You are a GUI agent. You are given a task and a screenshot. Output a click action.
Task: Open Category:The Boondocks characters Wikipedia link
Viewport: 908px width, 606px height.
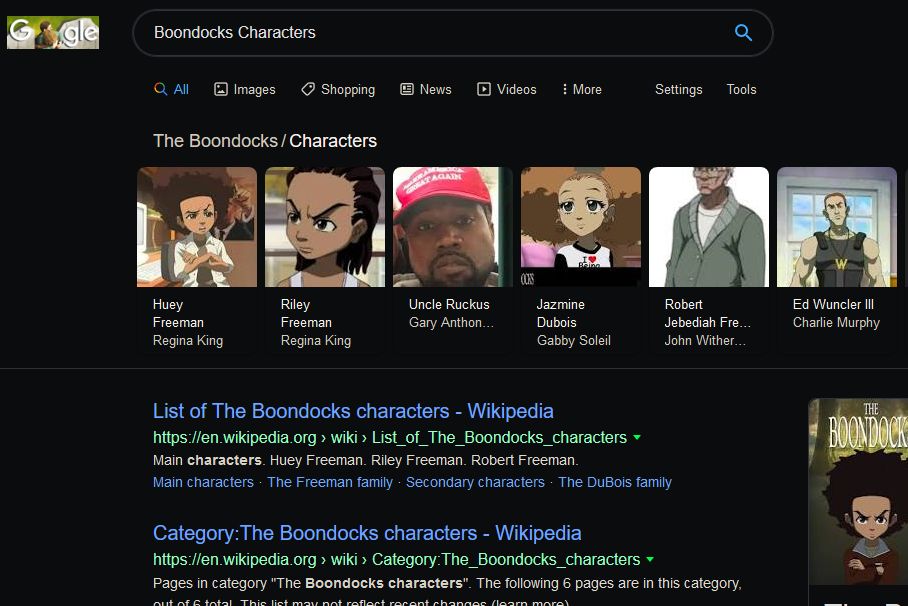(x=367, y=533)
